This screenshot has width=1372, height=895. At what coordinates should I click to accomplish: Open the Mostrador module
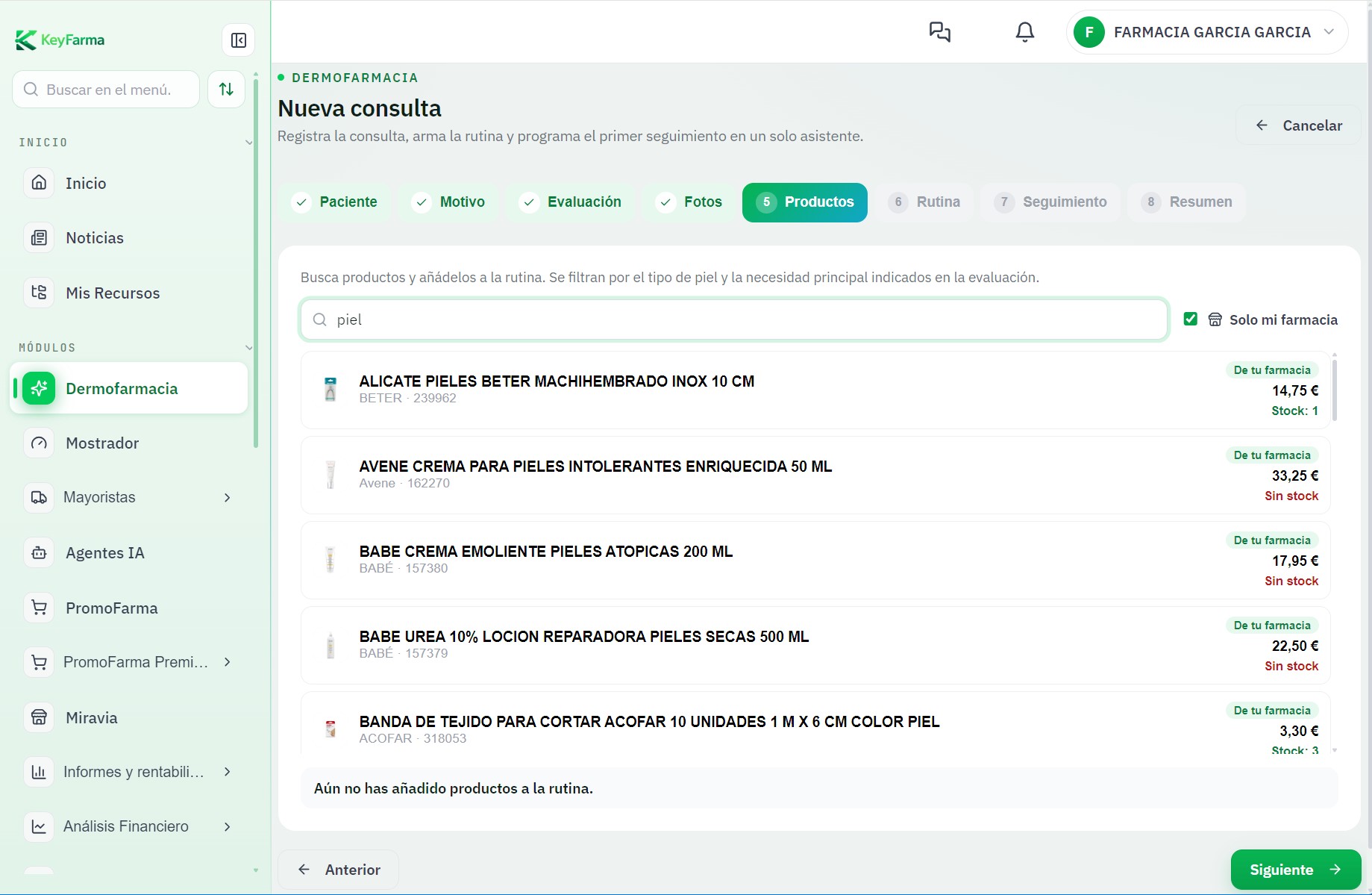click(128, 443)
